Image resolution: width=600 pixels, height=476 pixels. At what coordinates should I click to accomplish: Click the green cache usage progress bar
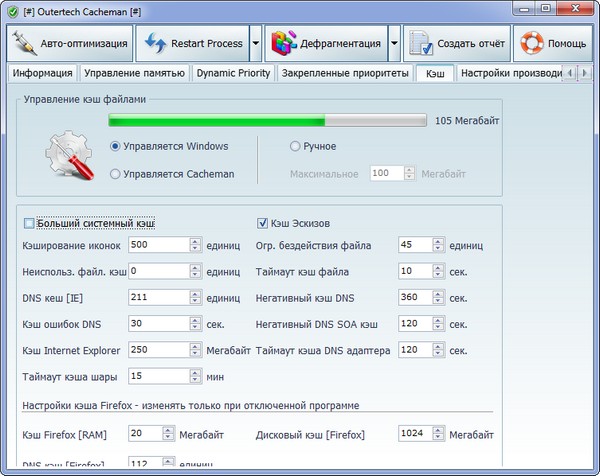268,121
